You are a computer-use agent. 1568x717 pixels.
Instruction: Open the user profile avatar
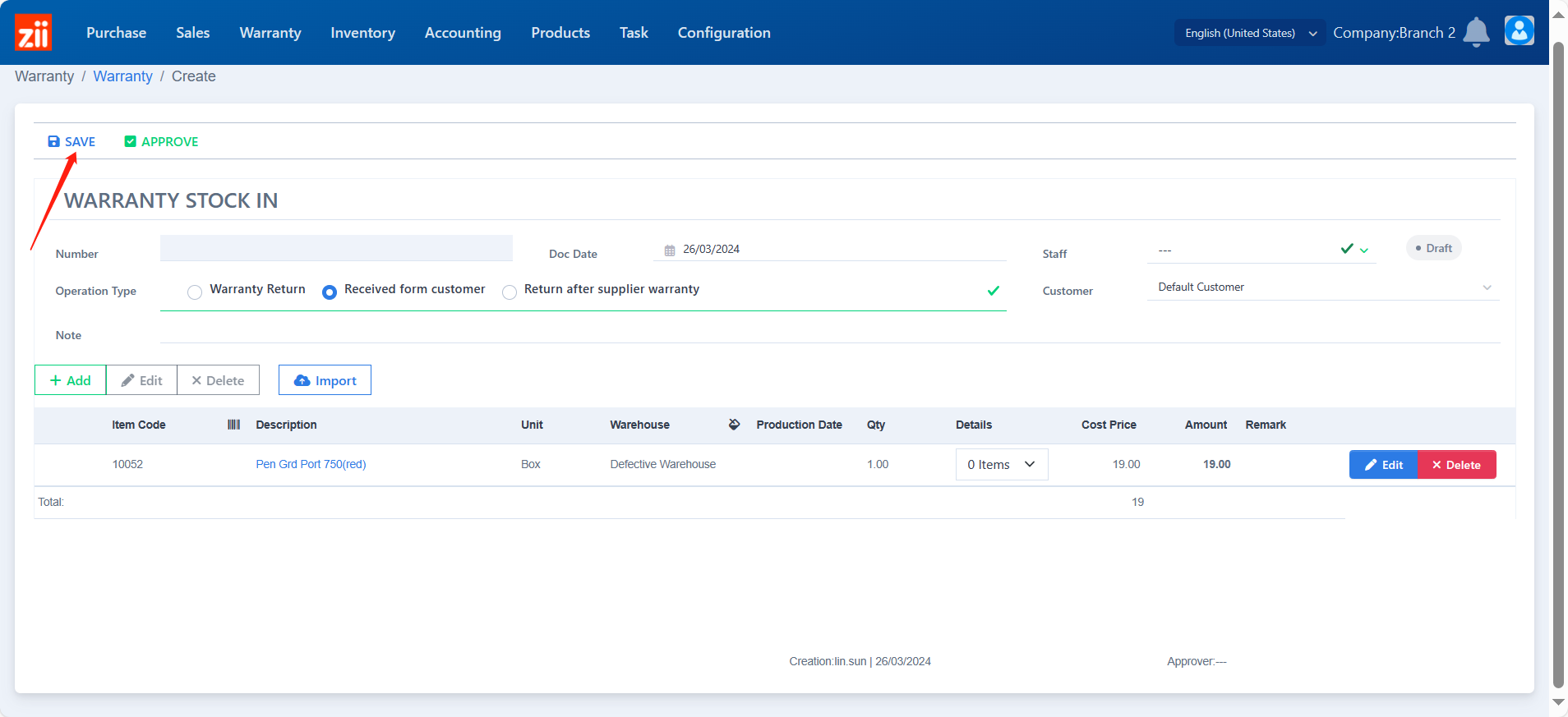1519,31
